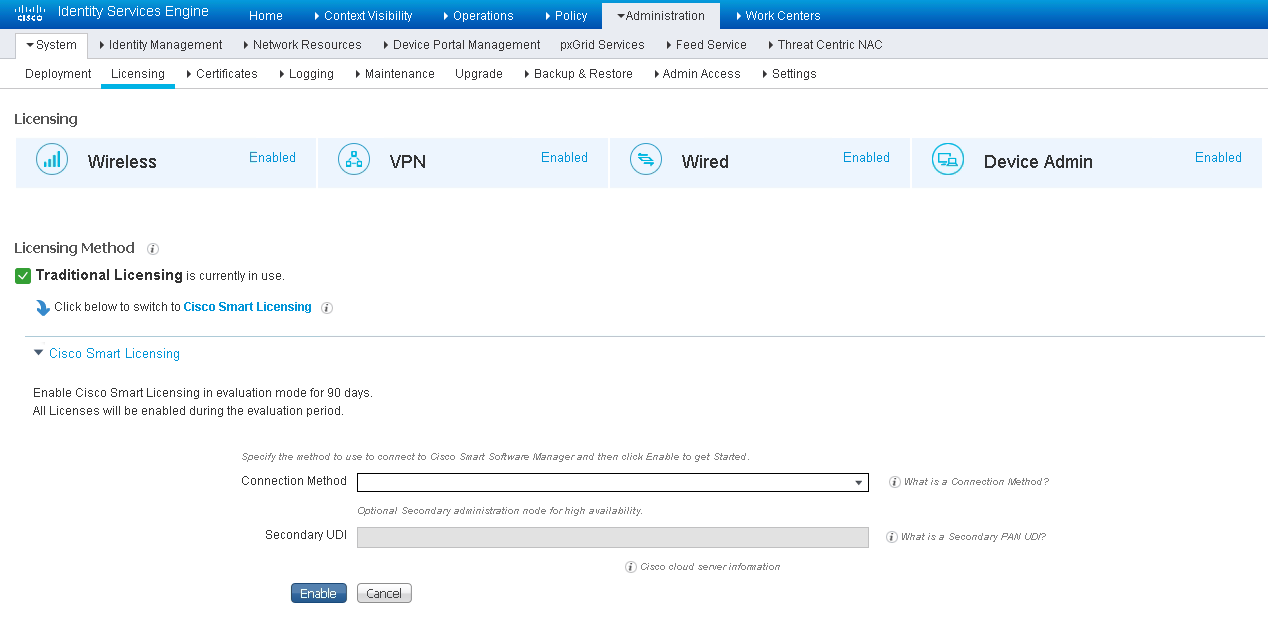The height and width of the screenshot is (624, 1268).
Task: Click the info icon next to Cisco Smart Licensing
Action: click(326, 308)
